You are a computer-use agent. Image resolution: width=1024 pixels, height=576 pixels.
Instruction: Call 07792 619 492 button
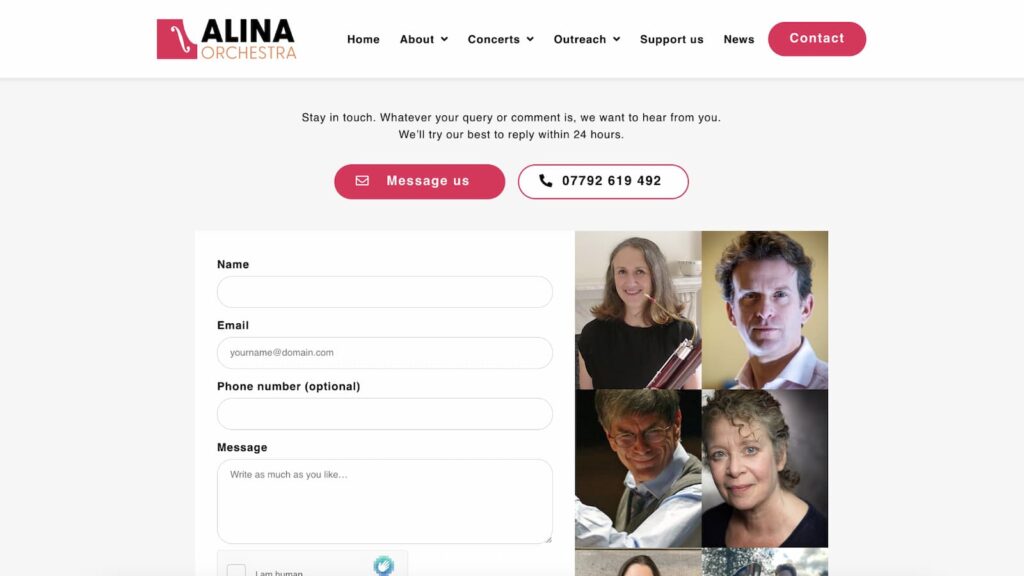coord(603,182)
